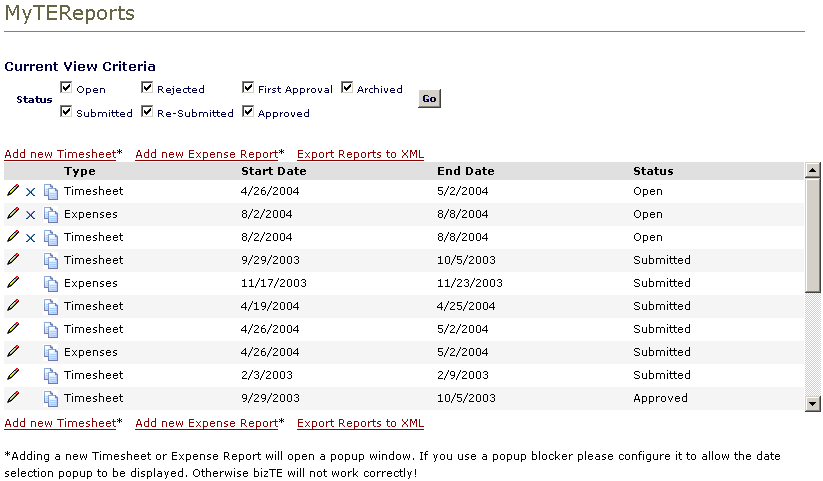Image resolution: width=823 pixels, height=481 pixels.
Task: Click the scrollbar down arrow
Action: pos(813,403)
